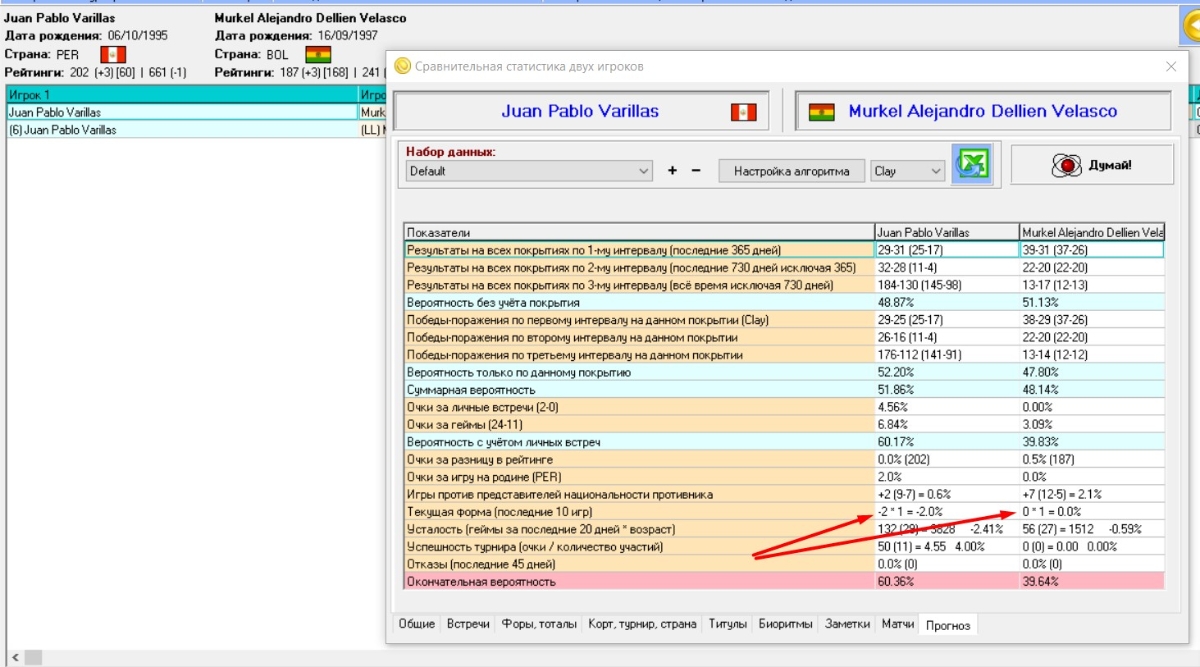Click the Peru flag in comparison dialog
Image resolution: width=1200 pixels, height=667 pixels.
coord(743,112)
